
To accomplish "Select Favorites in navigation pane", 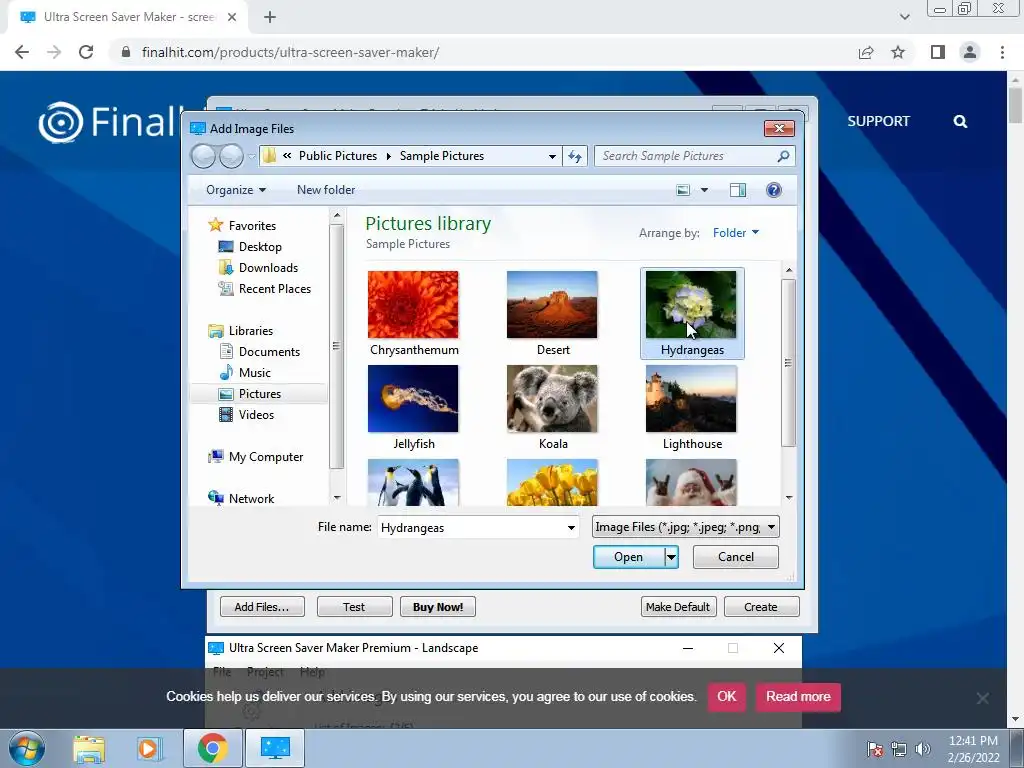I will point(252,226).
